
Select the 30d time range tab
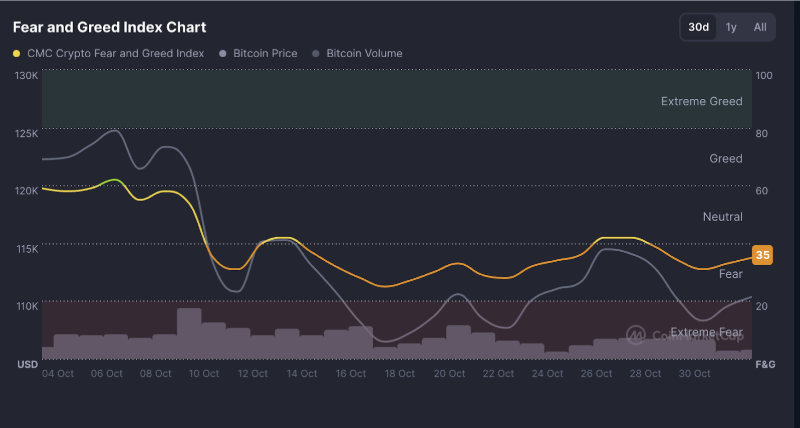tap(698, 27)
